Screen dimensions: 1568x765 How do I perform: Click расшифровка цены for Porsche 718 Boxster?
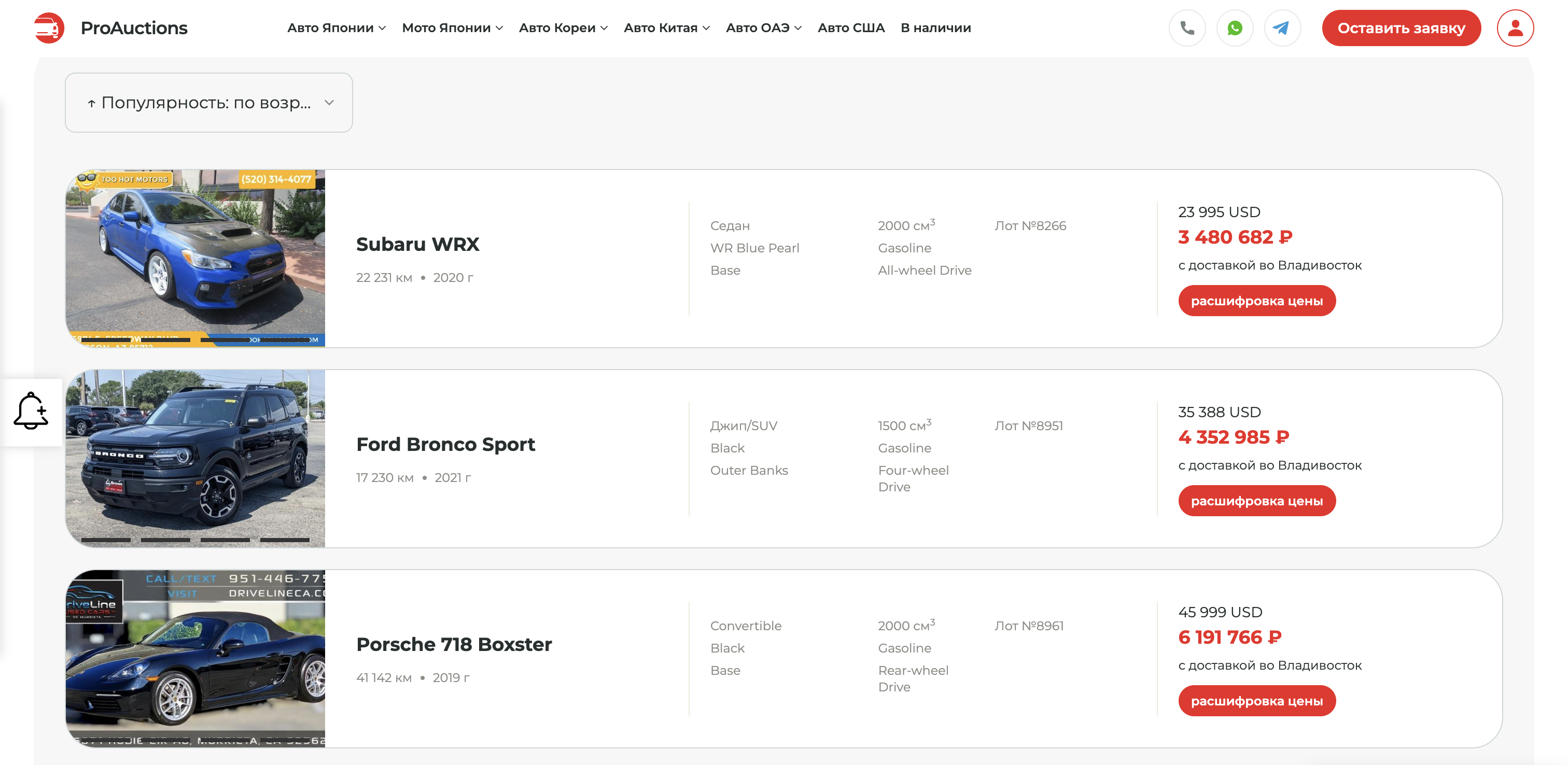pos(1256,701)
